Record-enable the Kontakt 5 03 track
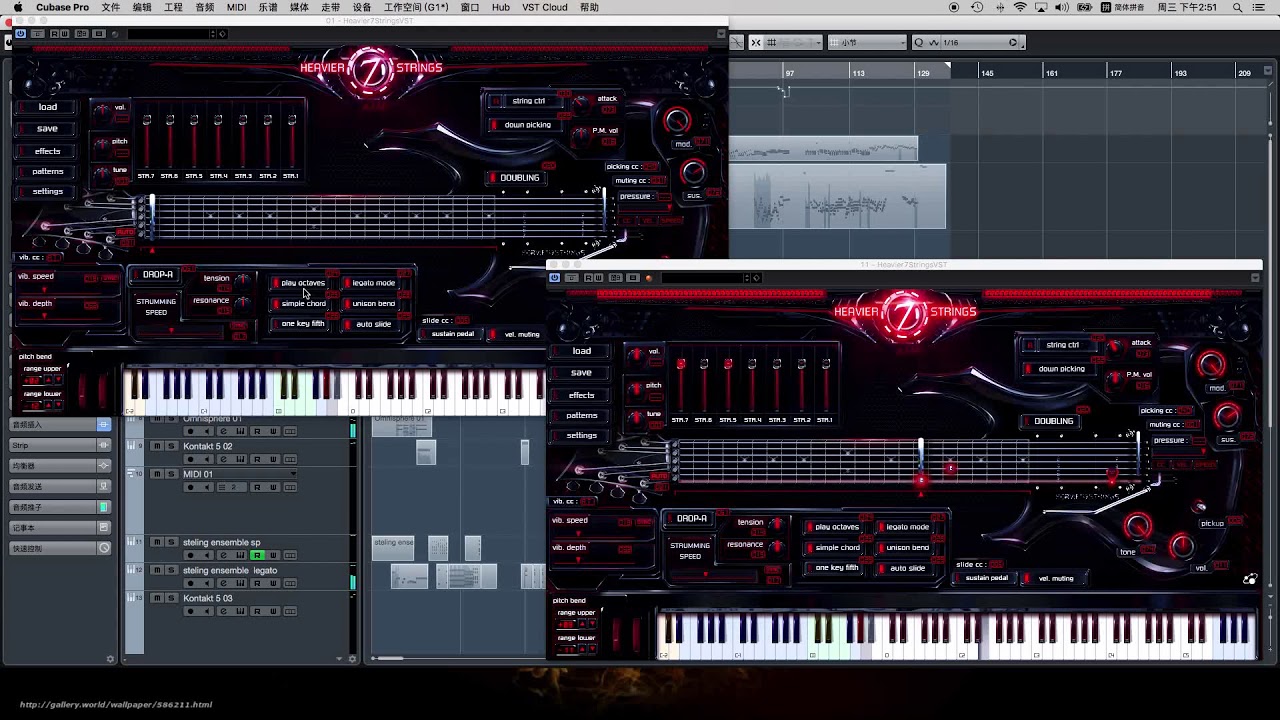Image resolution: width=1280 pixels, height=720 pixels. (x=189, y=611)
